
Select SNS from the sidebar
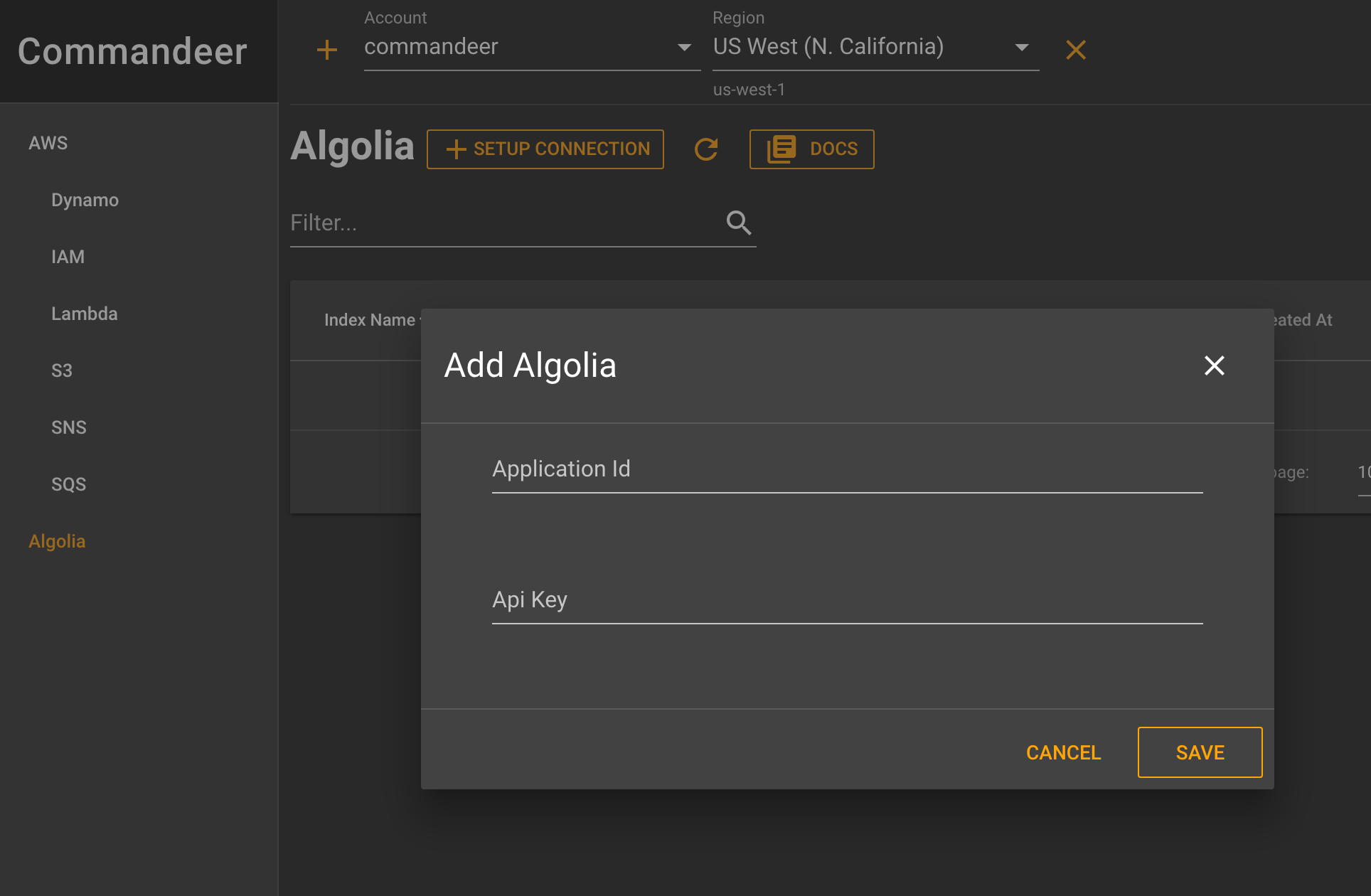click(x=68, y=427)
